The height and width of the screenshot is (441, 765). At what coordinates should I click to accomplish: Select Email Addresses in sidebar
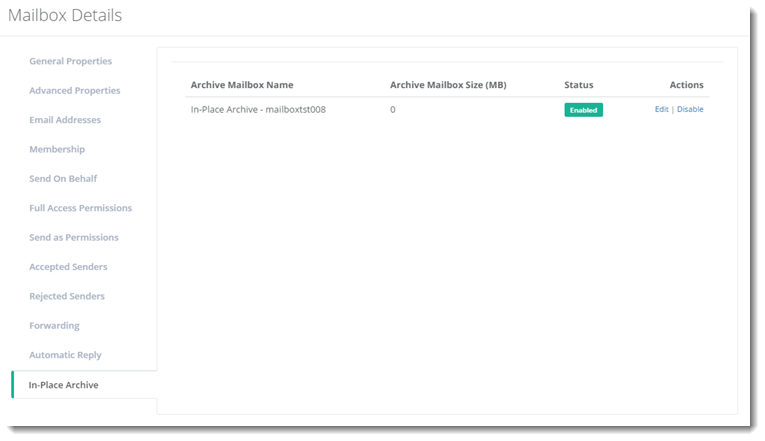pyautogui.click(x=64, y=120)
